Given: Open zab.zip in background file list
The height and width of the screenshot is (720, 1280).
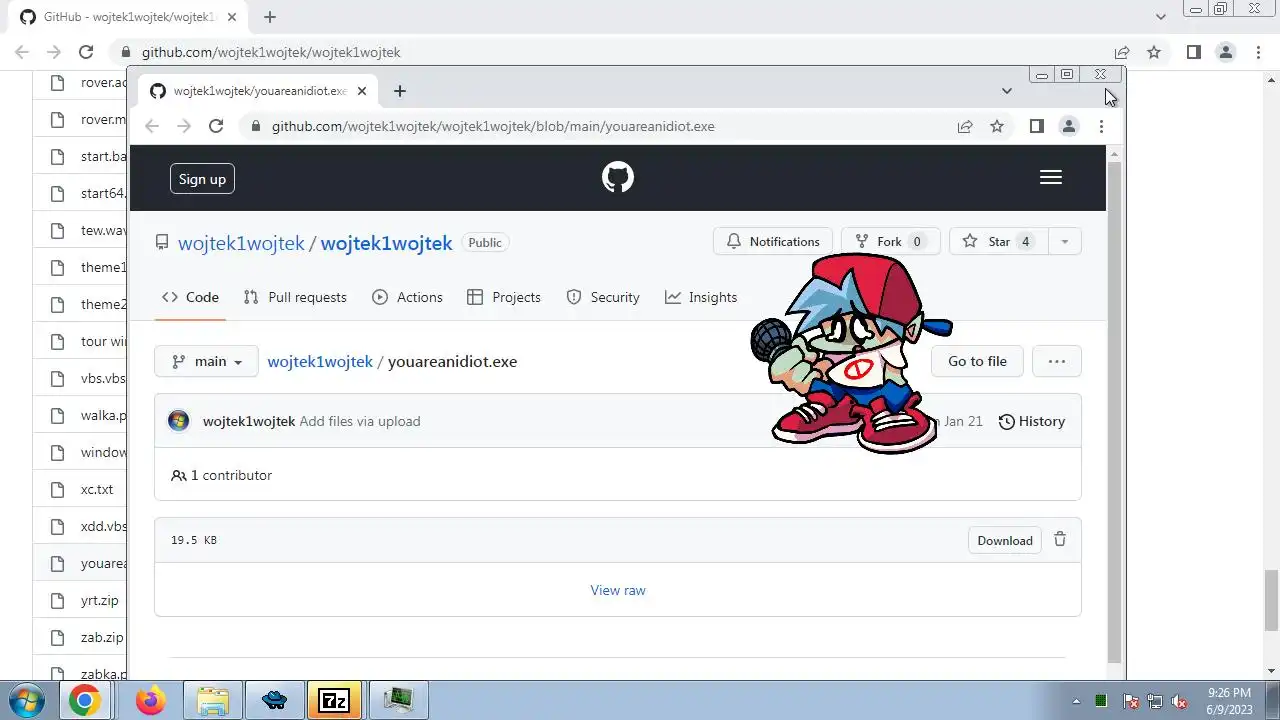Looking at the screenshot, I should [102, 637].
